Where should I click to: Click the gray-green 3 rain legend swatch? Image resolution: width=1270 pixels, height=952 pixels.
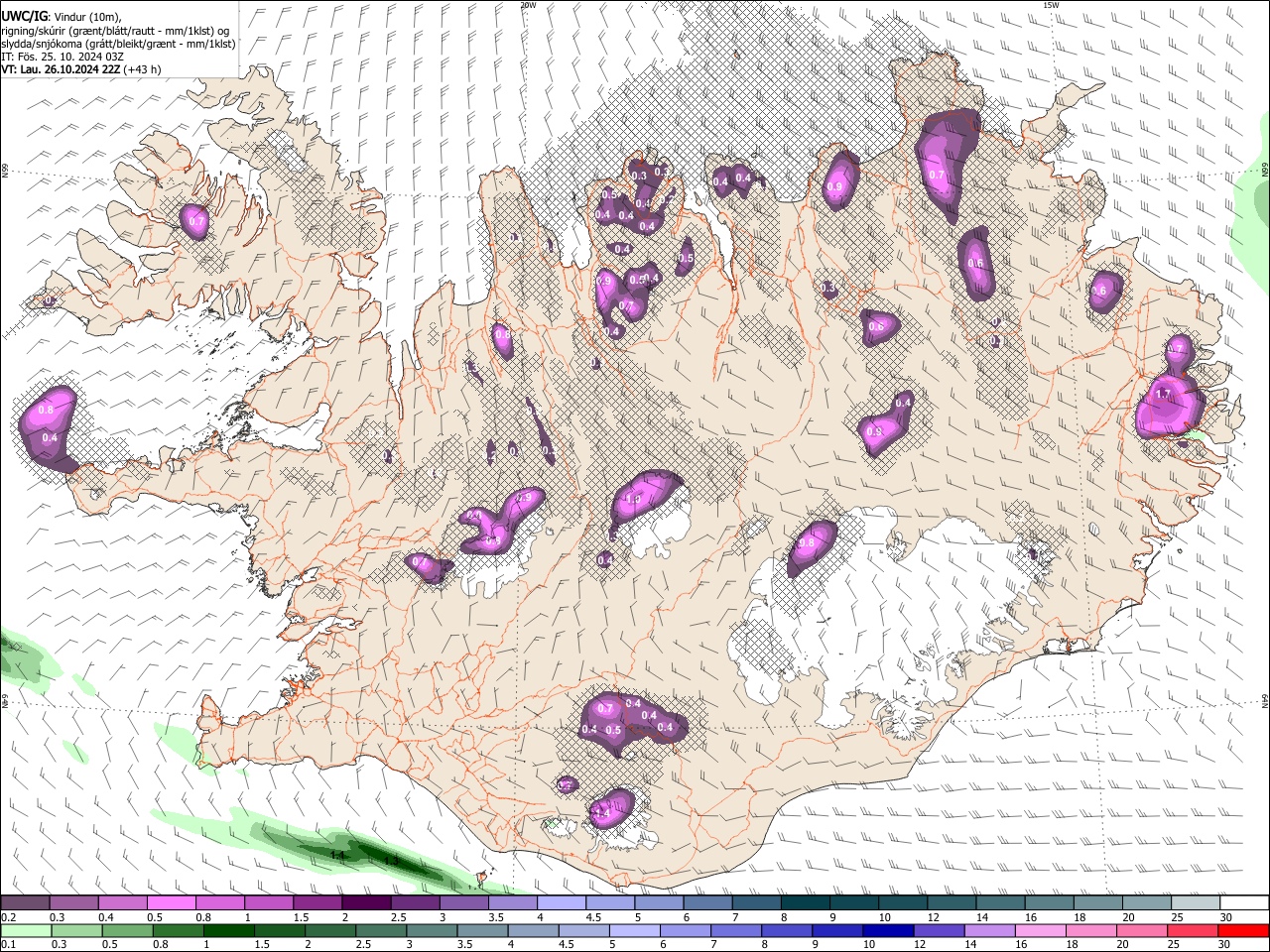(431, 930)
